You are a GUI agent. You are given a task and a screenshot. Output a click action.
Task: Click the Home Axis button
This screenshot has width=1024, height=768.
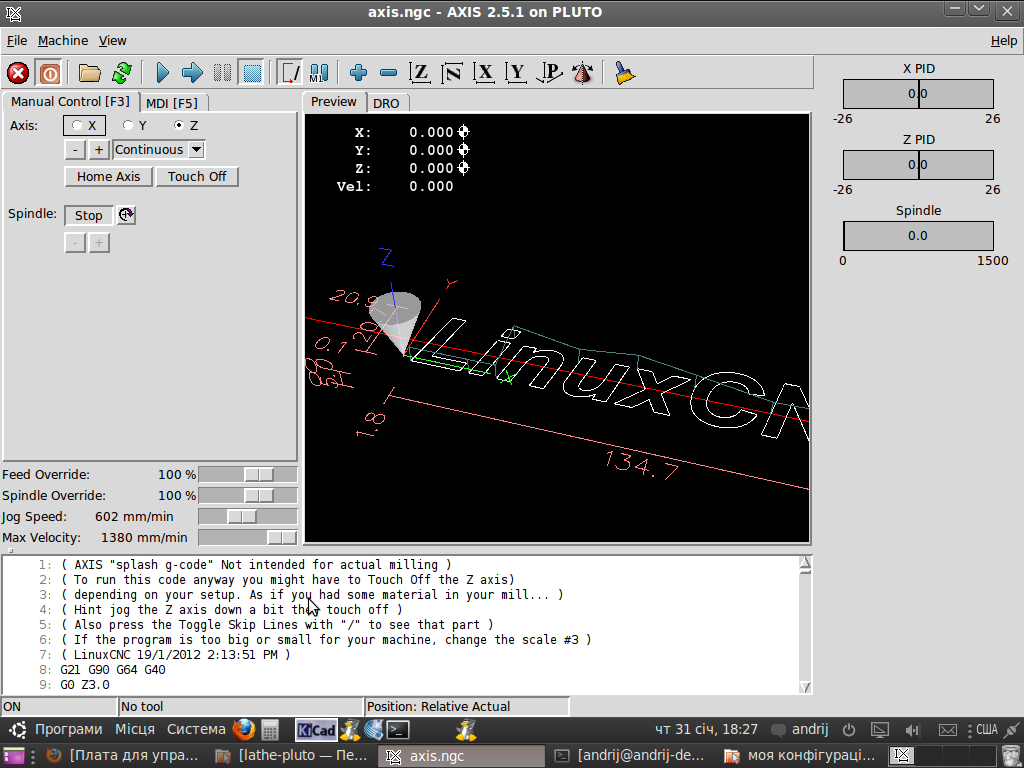pyautogui.click(x=109, y=177)
